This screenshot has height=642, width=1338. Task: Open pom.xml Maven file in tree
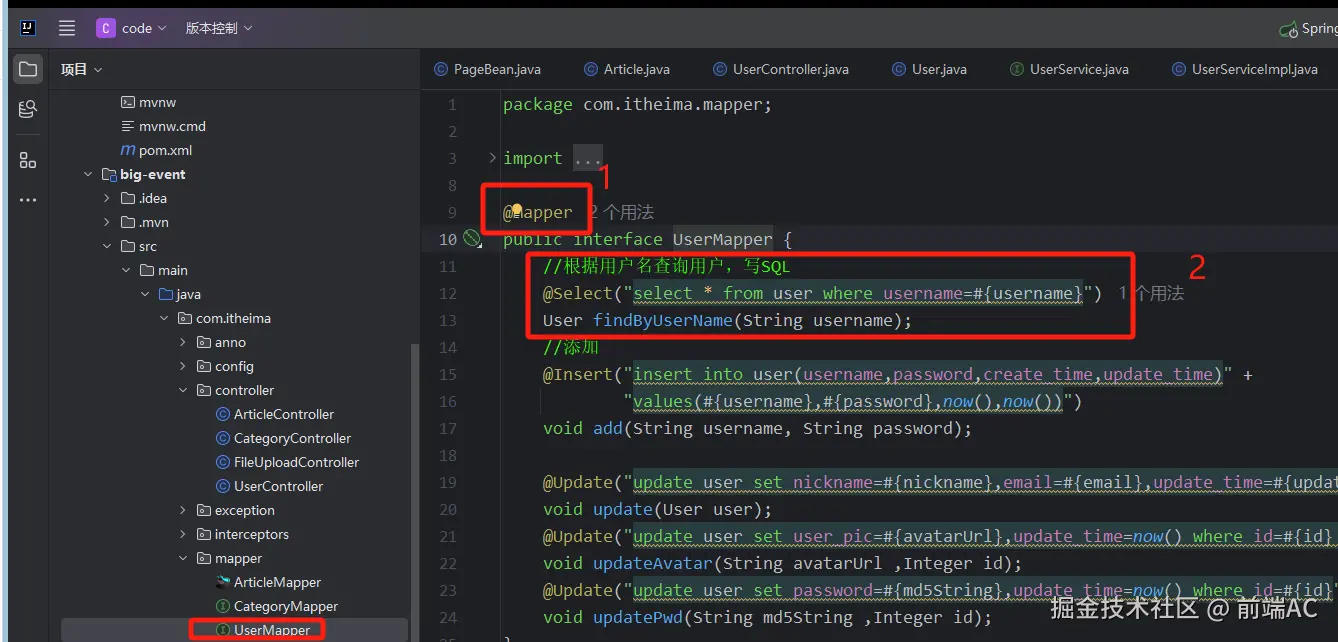pos(165,150)
